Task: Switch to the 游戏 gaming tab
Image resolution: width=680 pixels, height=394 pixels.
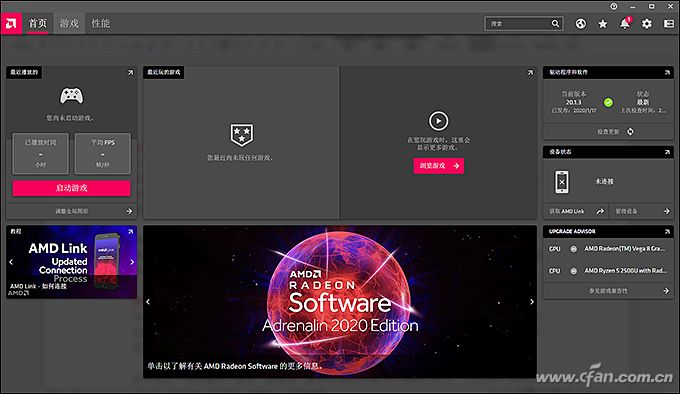Action: [x=69, y=23]
